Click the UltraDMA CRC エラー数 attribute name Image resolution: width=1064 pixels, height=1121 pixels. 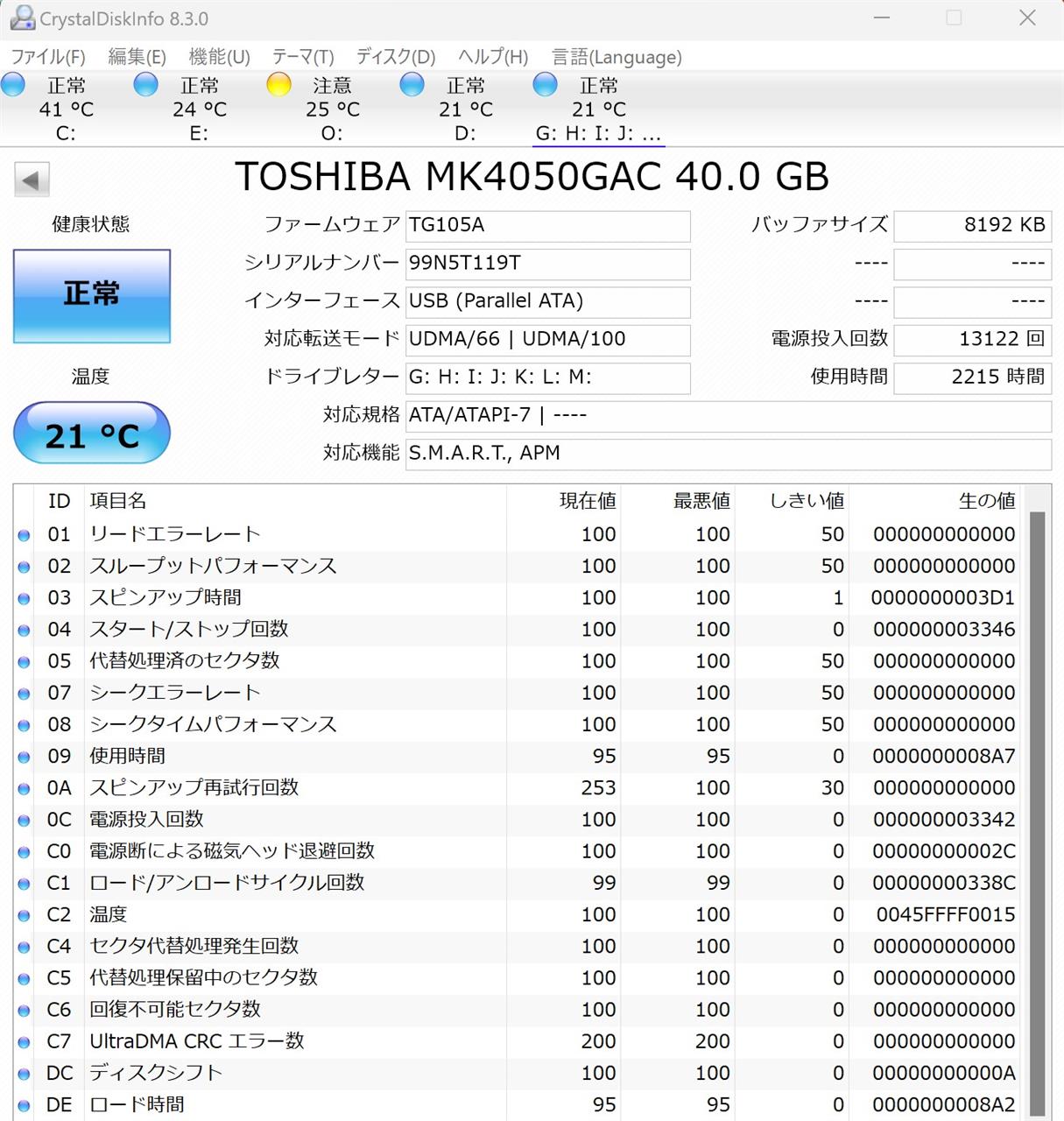pyautogui.click(x=197, y=1041)
